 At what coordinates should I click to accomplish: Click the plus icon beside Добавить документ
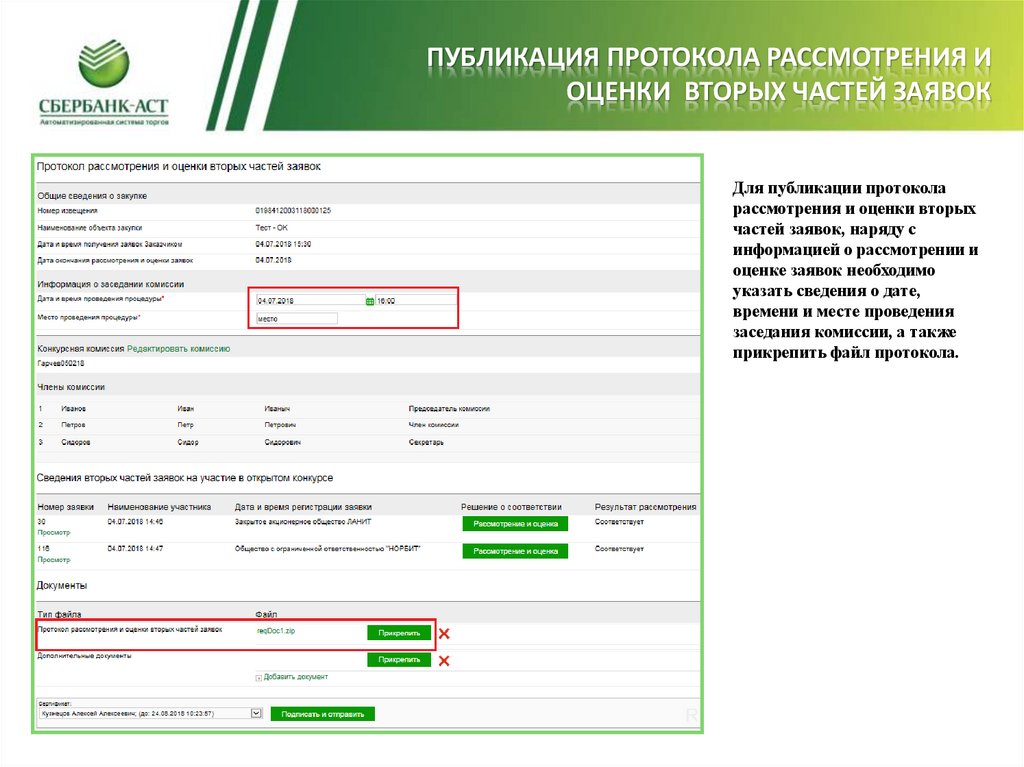(x=258, y=677)
